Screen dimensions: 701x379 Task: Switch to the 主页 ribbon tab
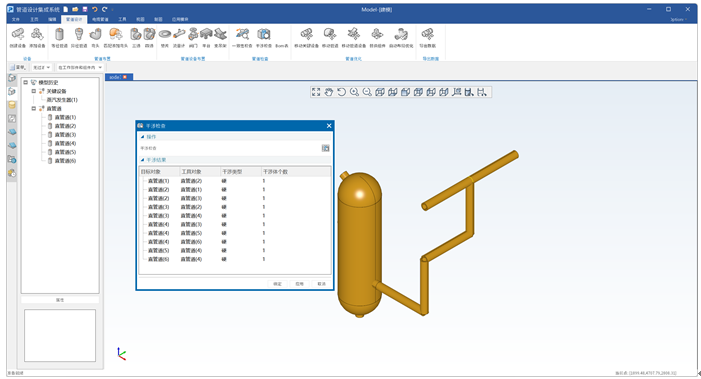(x=34, y=19)
